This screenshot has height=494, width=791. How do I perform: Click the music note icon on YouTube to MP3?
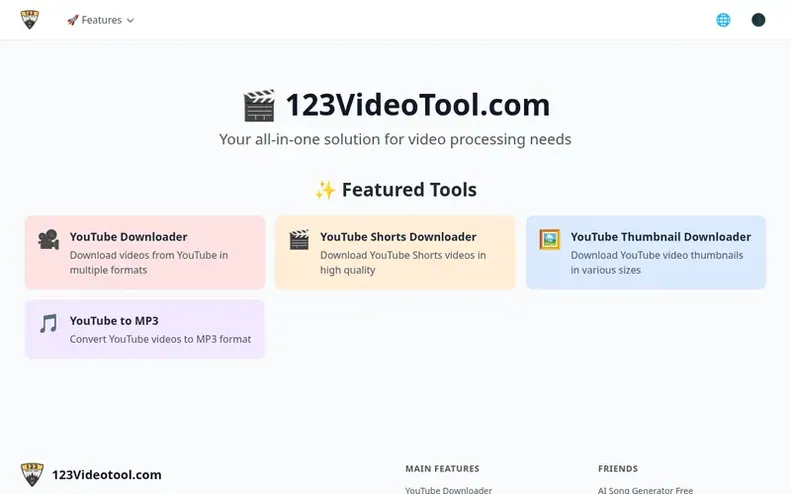48,323
